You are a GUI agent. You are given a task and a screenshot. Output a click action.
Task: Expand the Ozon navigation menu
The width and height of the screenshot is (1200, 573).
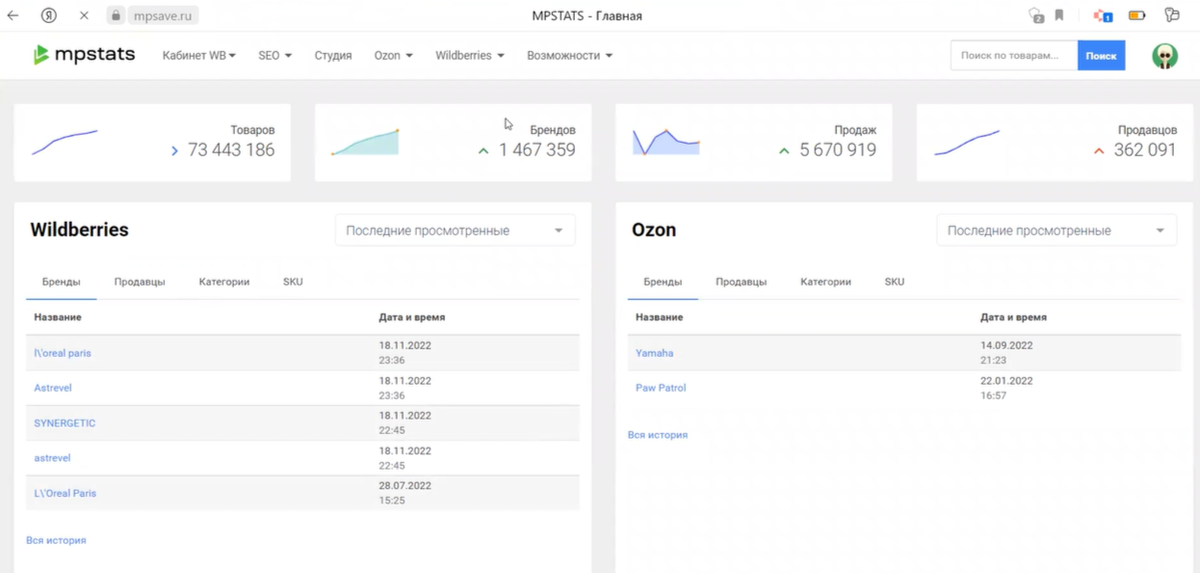(x=393, y=56)
